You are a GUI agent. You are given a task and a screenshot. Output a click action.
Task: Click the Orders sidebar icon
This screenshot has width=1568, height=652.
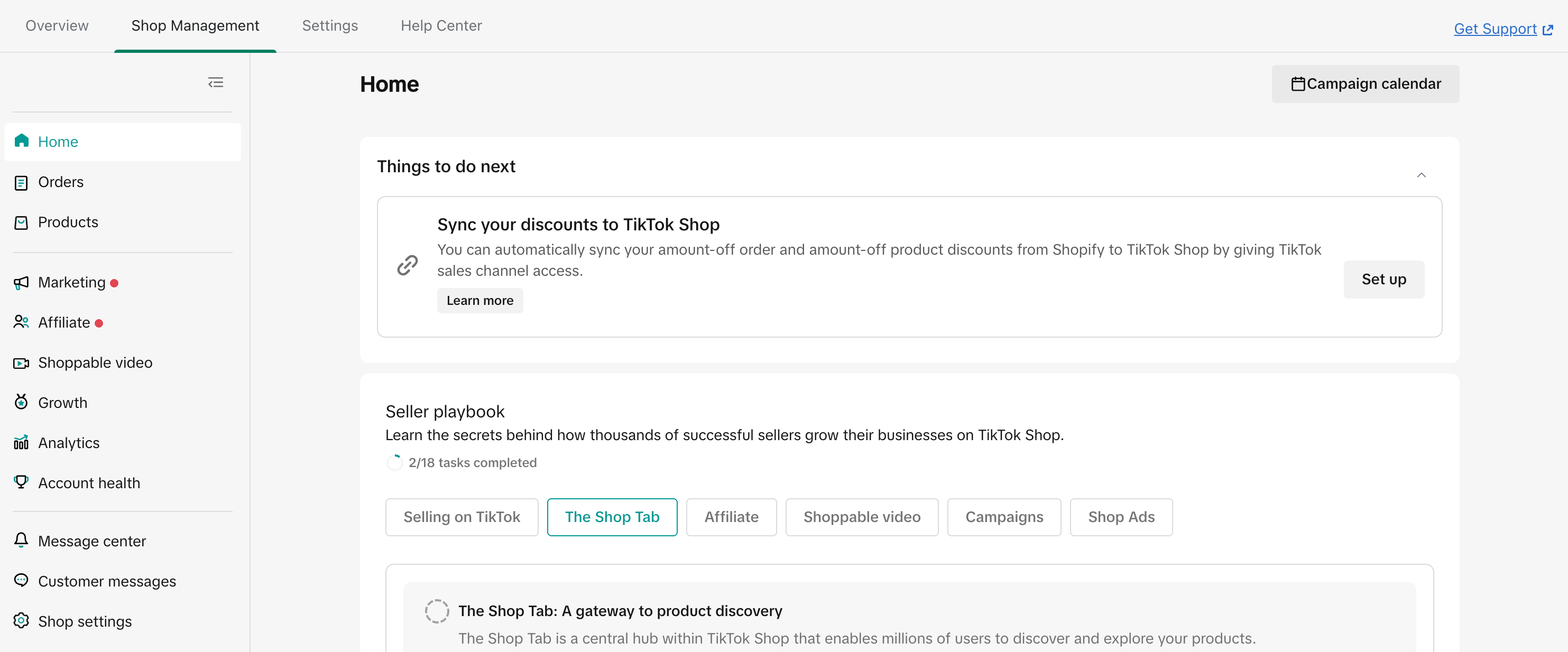point(21,182)
